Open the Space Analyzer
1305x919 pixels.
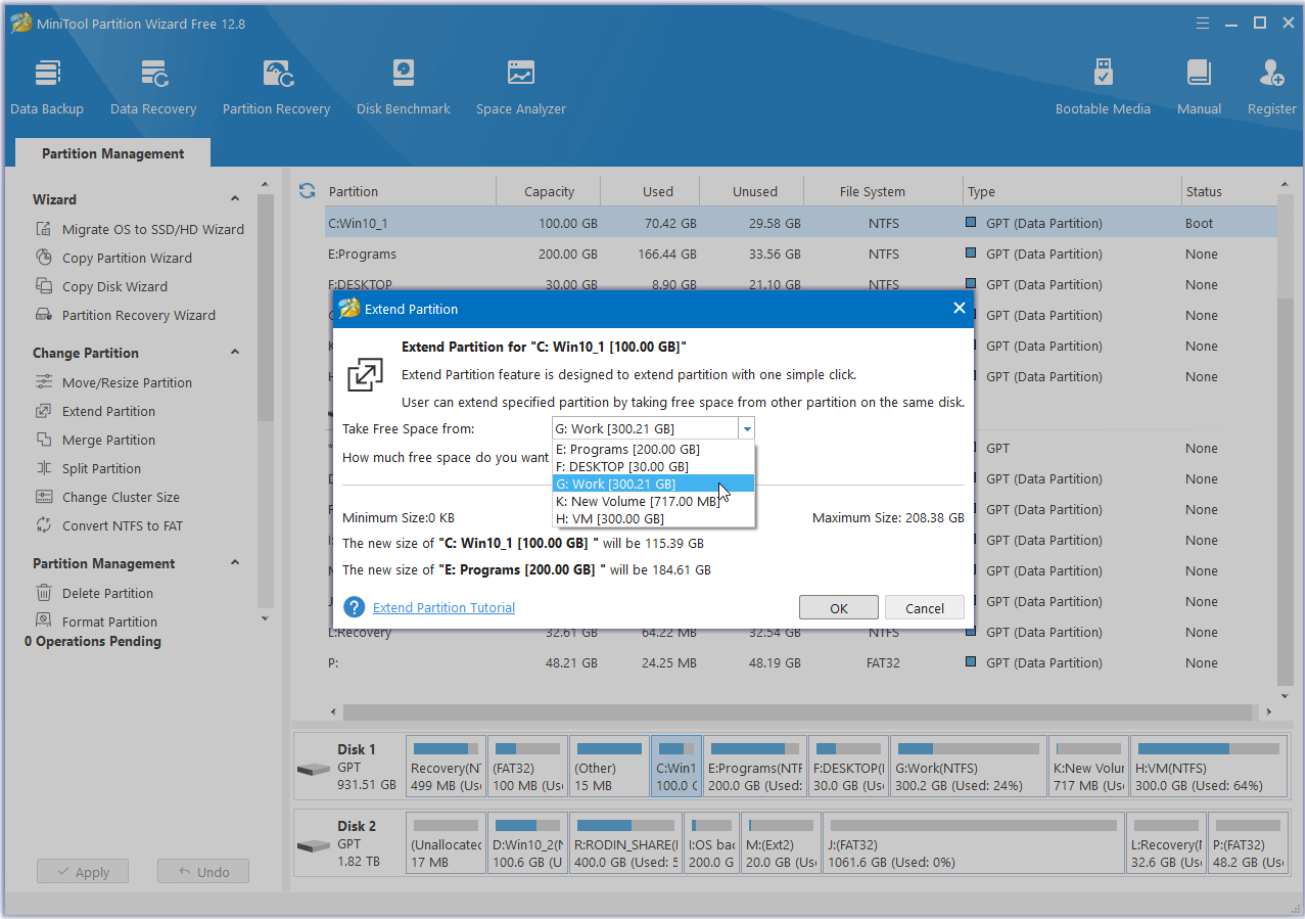click(520, 87)
